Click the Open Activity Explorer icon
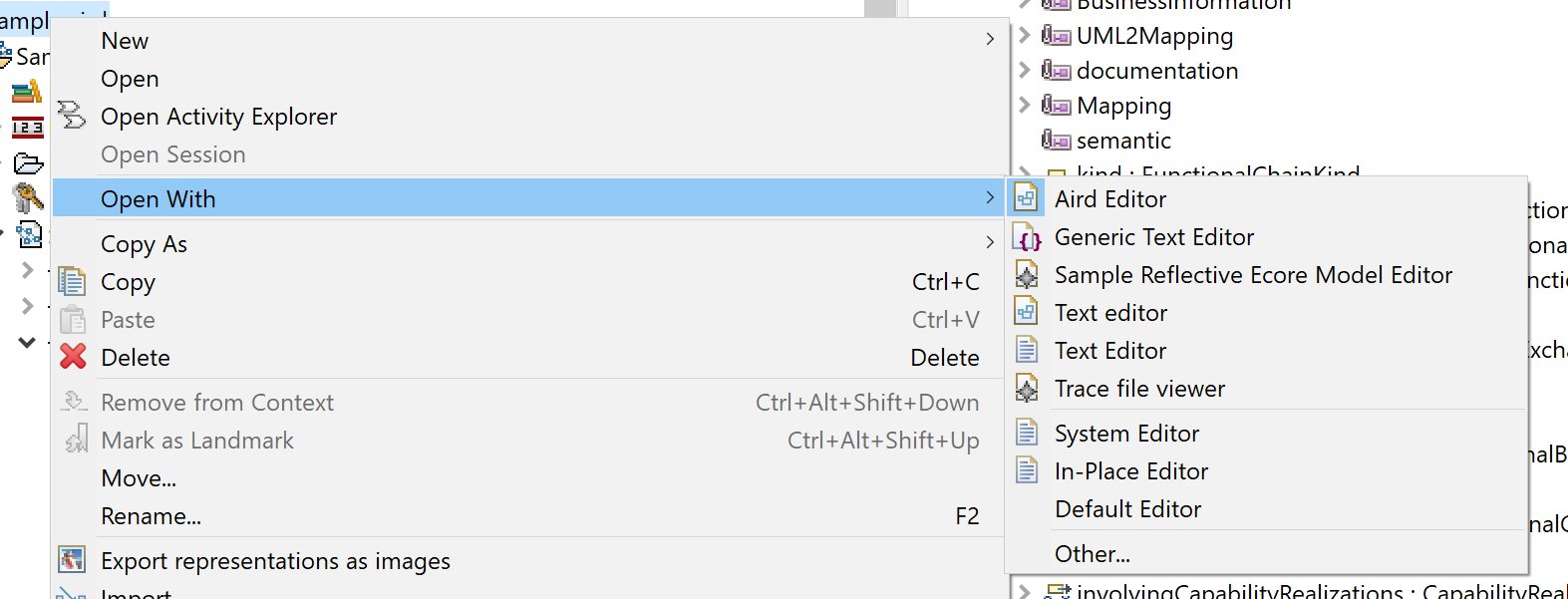This screenshot has height=599, width=1568. coord(72,116)
